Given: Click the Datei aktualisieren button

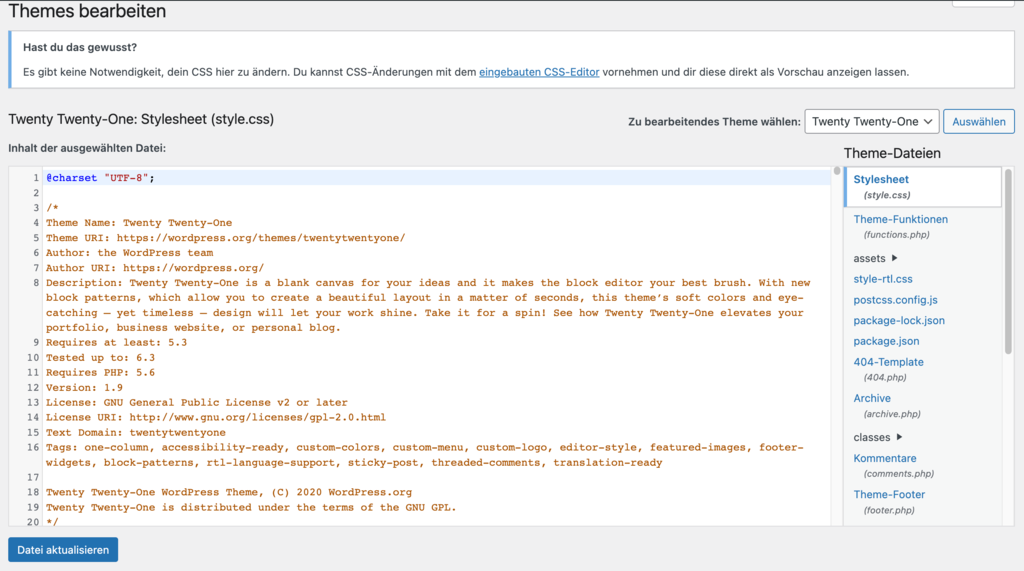Looking at the screenshot, I should point(63,550).
